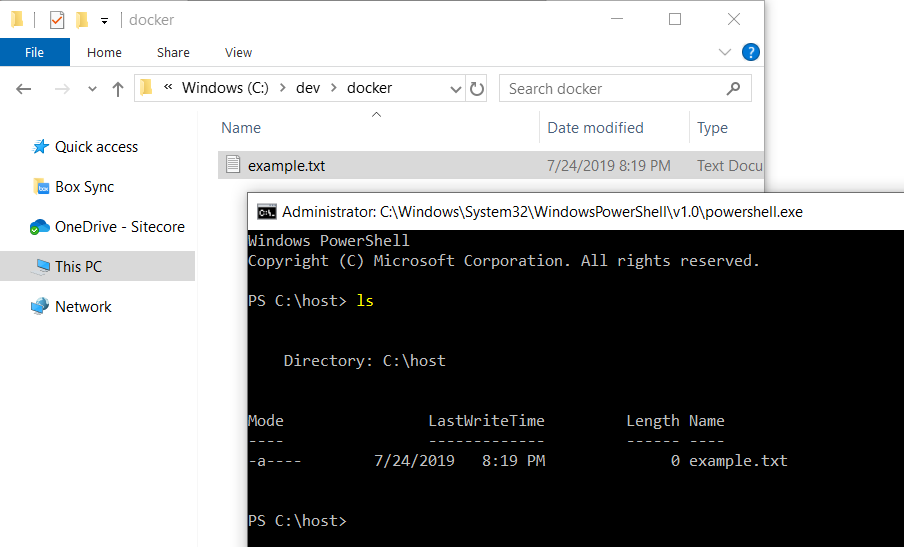Screen dimensions: 904x547
Task: Switch to the Home ribbon tab
Action: click(104, 52)
